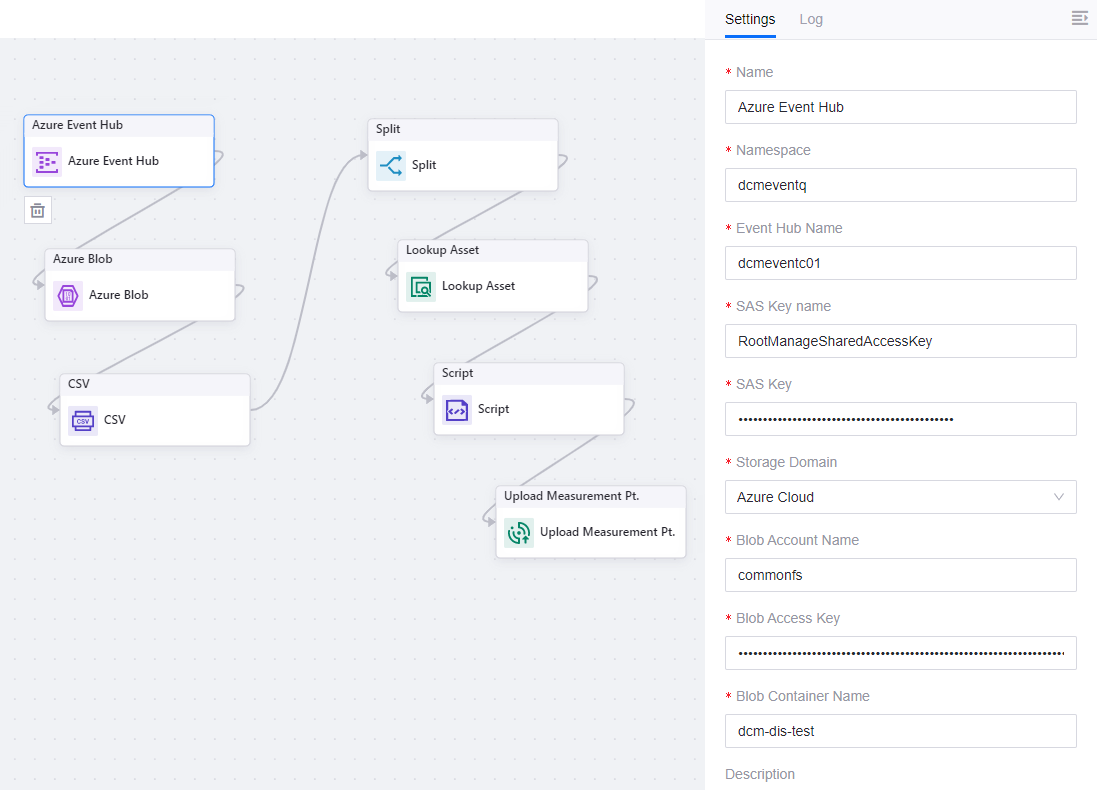
Task: Delete node using the trash icon
Action: click(x=37, y=210)
